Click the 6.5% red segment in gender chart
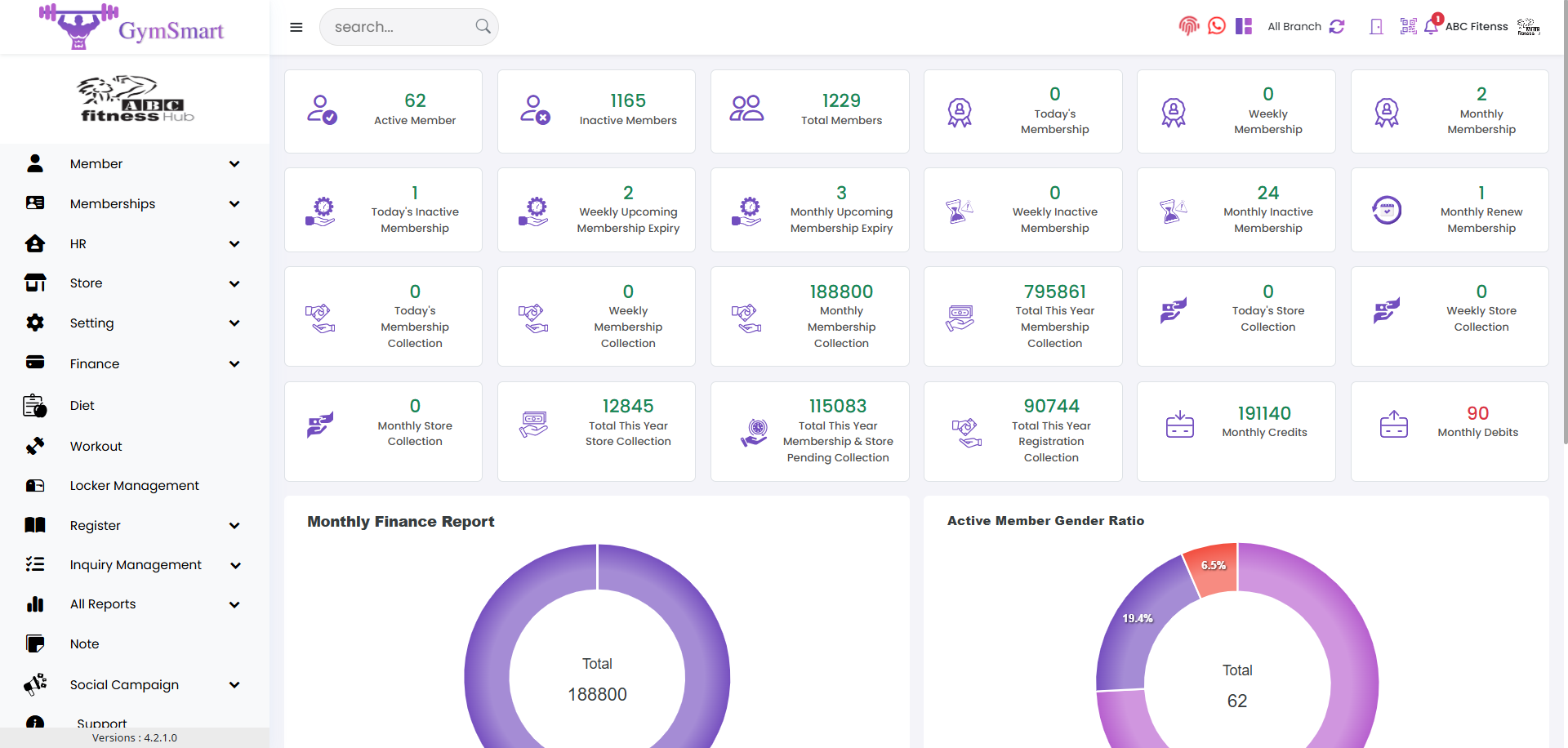This screenshot has height=748, width=1568. click(1214, 568)
